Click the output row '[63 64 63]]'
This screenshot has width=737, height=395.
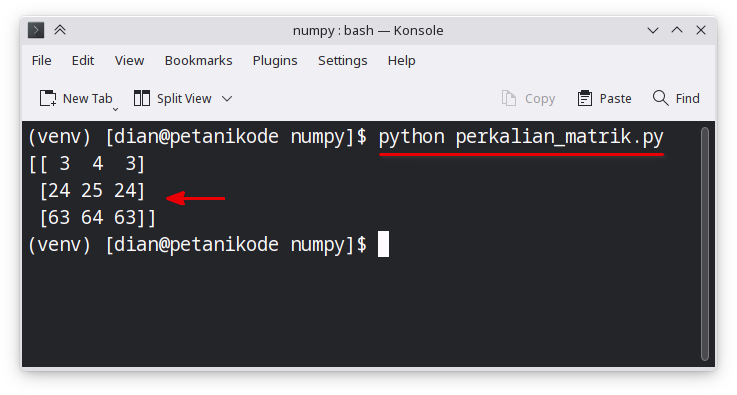pos(98,218)
